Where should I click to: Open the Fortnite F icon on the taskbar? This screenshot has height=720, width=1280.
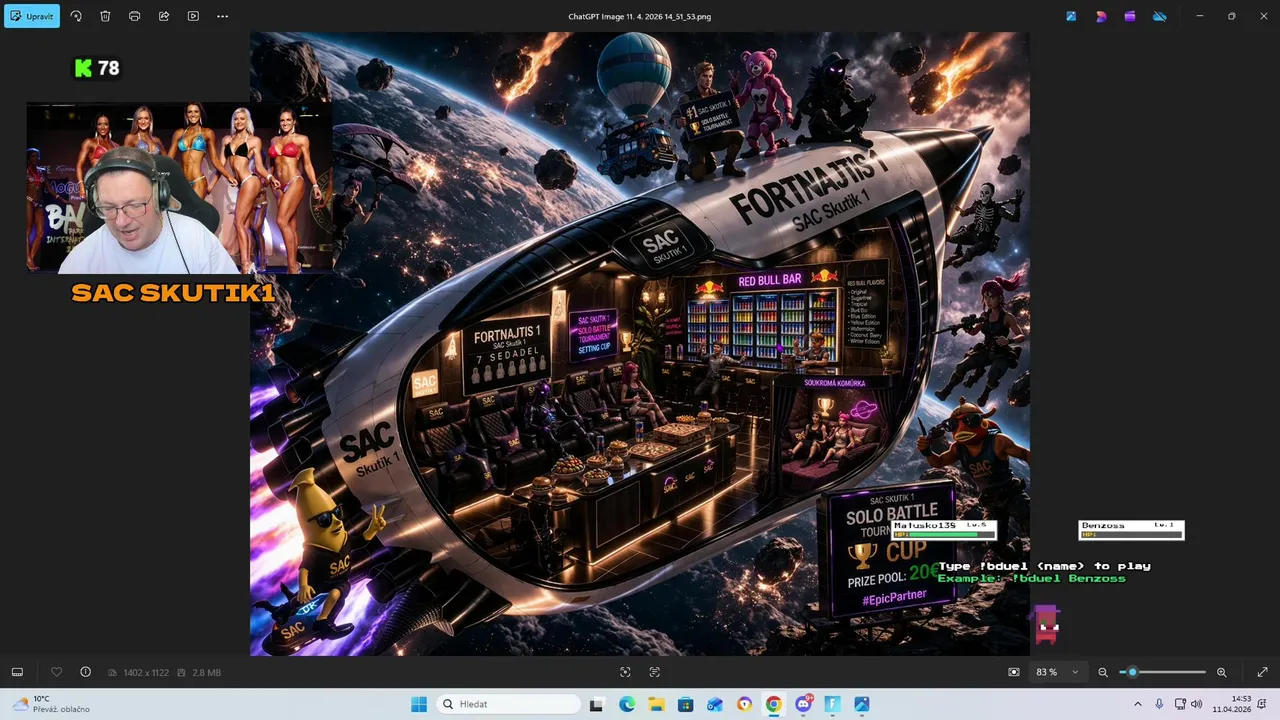(832, 704)
